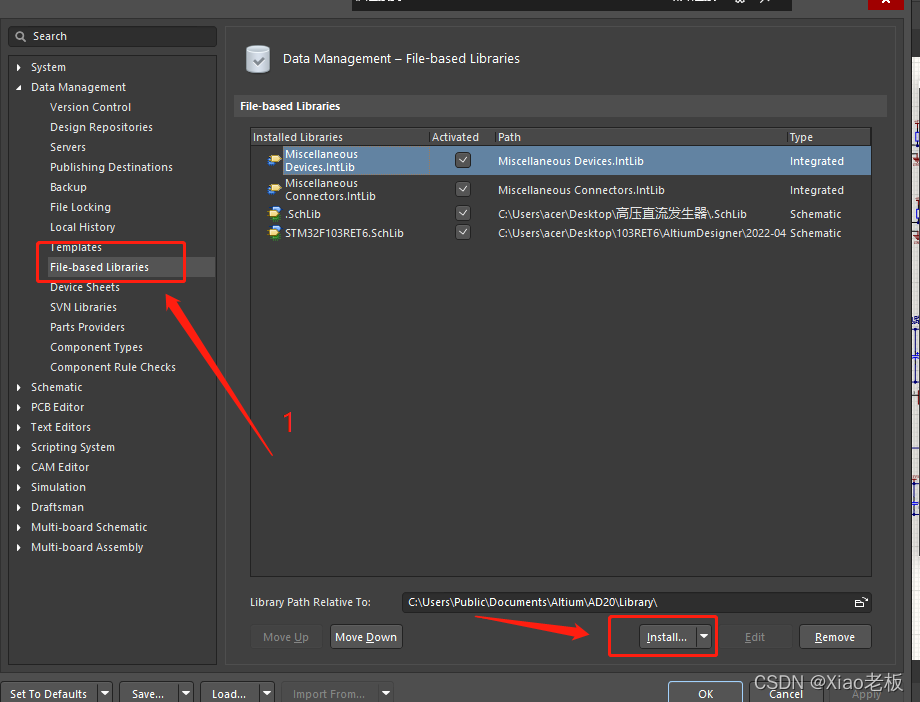920x702 pixels.
Task: Click the Cancel button
Action: point(786,693)
